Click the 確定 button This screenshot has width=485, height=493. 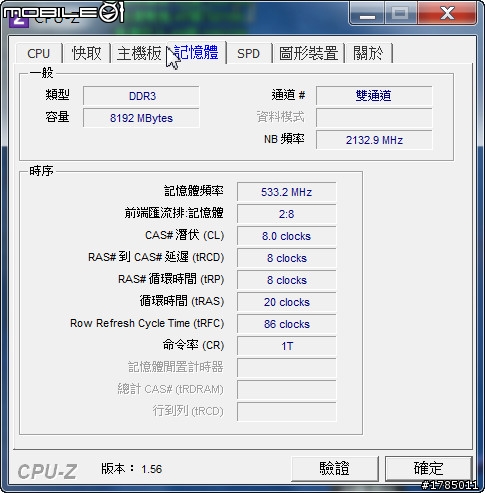[429, 469]
